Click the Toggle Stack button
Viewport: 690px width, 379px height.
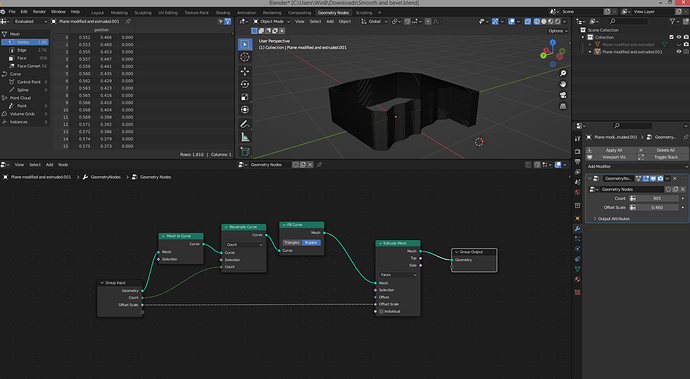click(x=662, y=157)
